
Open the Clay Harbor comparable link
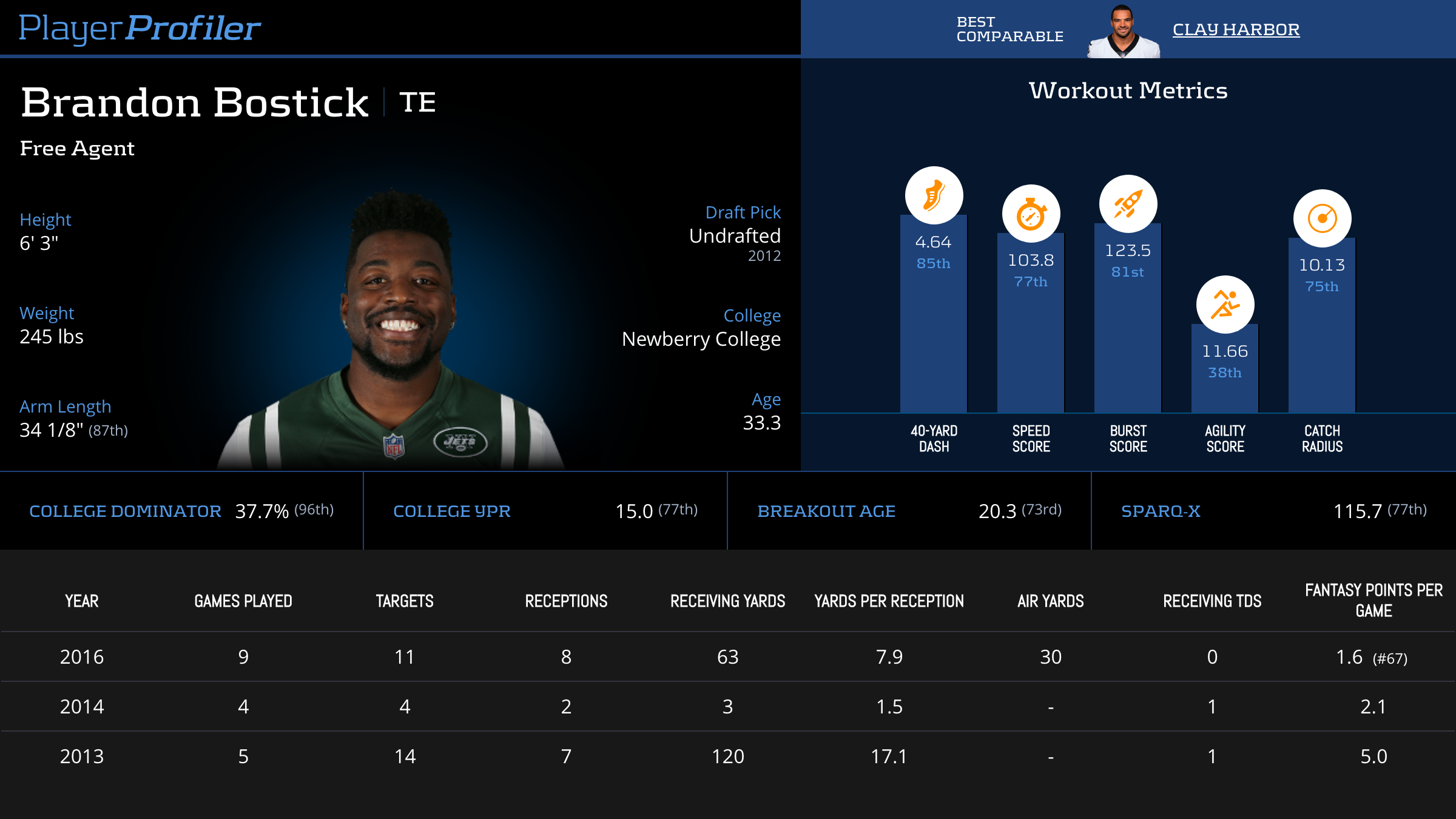(1236, 29)
